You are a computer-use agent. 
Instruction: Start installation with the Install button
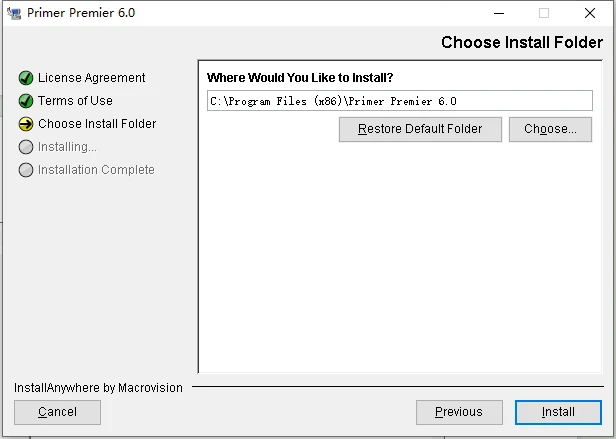point(558,412)
